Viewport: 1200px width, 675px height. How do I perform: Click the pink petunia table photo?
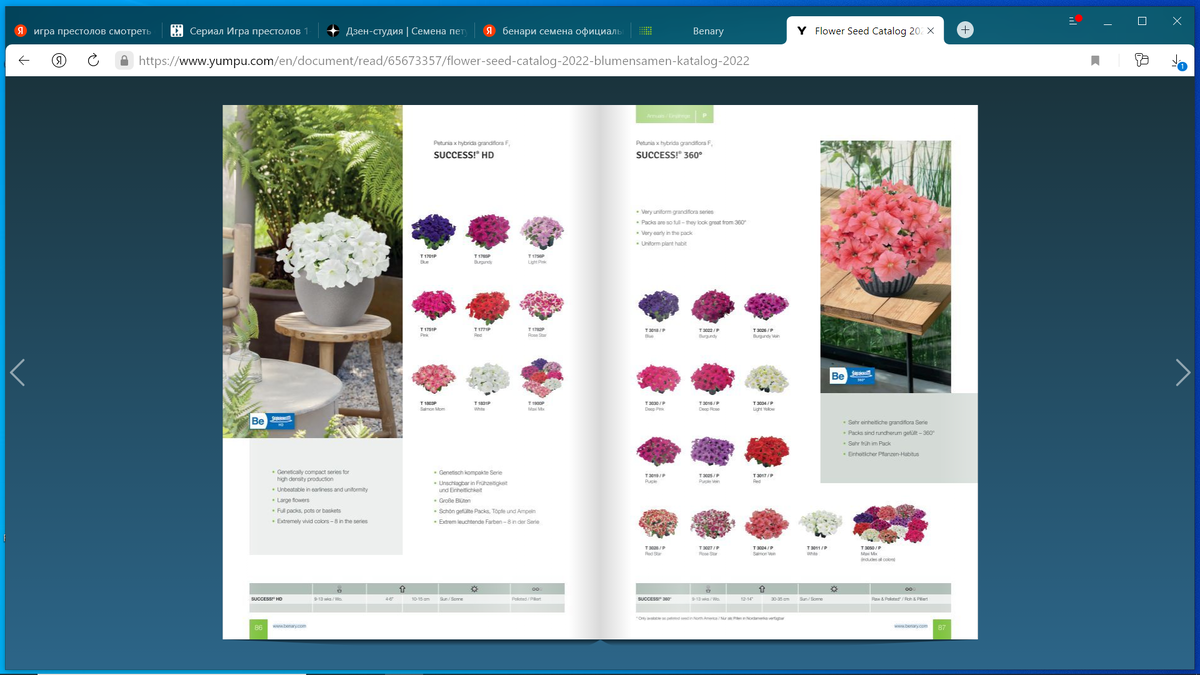(885, 266)
